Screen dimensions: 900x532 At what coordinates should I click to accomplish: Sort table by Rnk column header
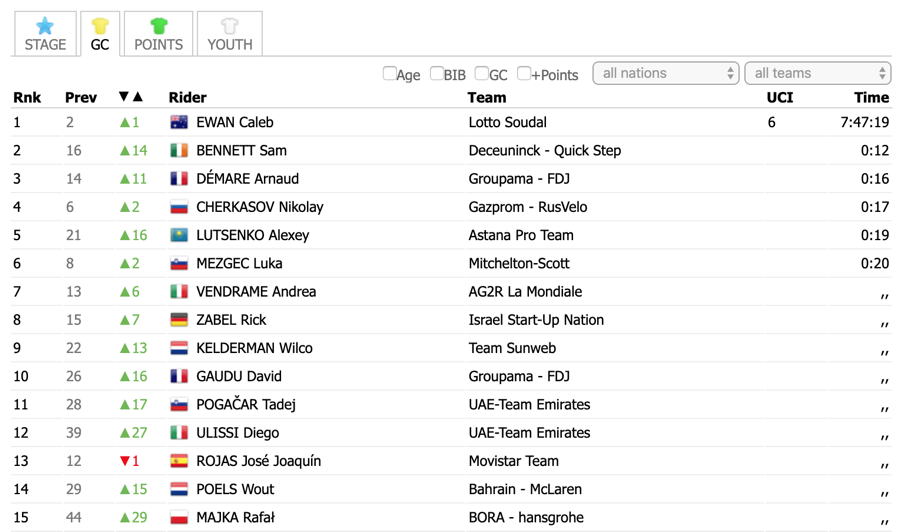pyautogui.click(x=27, y=98)
